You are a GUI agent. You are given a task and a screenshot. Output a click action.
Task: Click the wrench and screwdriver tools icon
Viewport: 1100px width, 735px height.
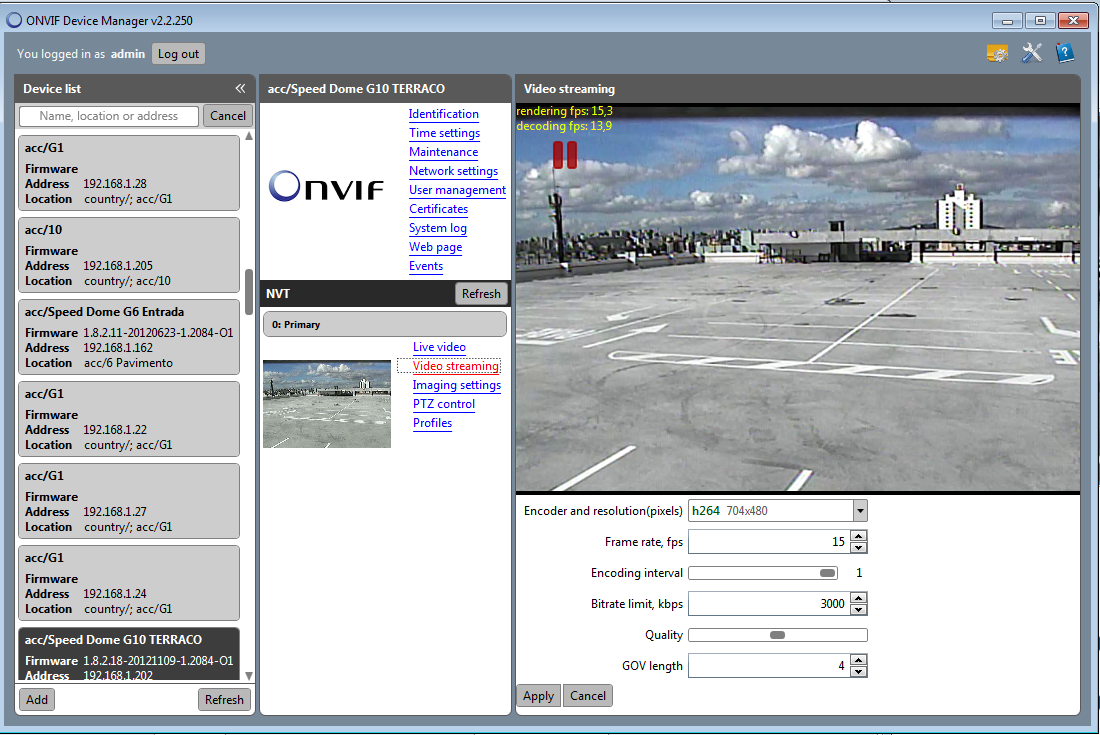point(1031,53)
